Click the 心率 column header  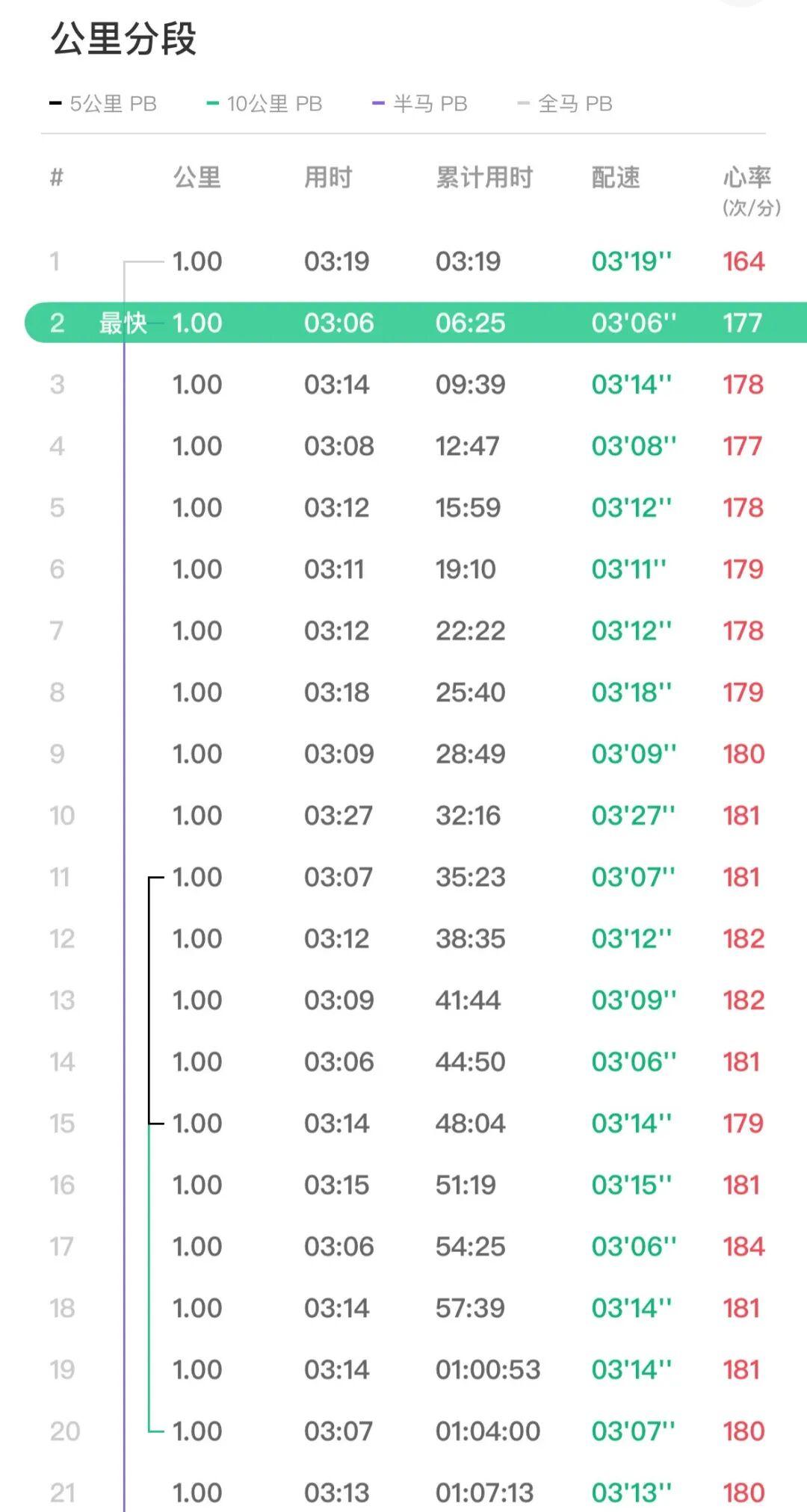click(x=748, y=178)
